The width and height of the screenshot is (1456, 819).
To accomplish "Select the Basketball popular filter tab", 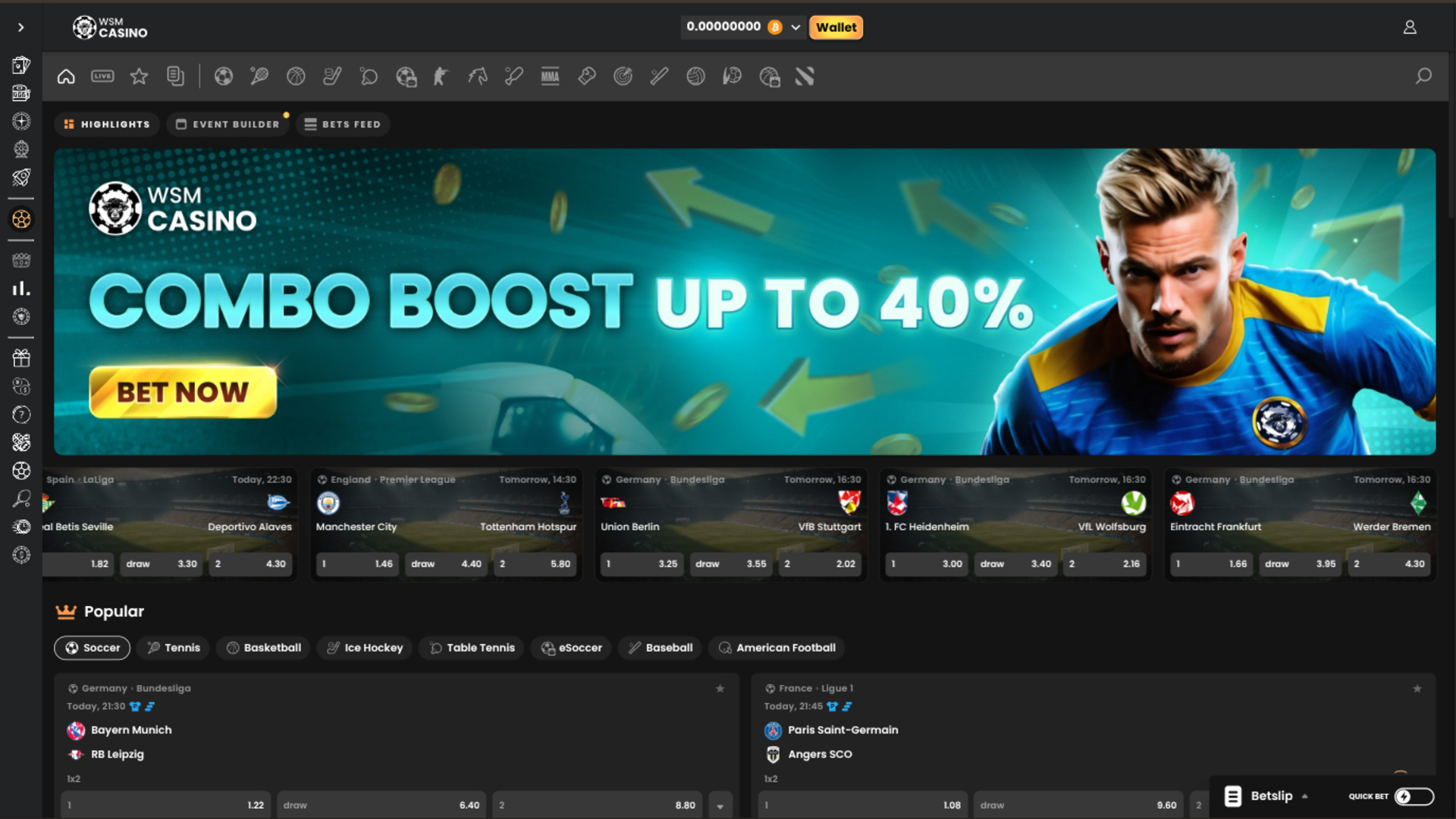I will coord(264,648).
